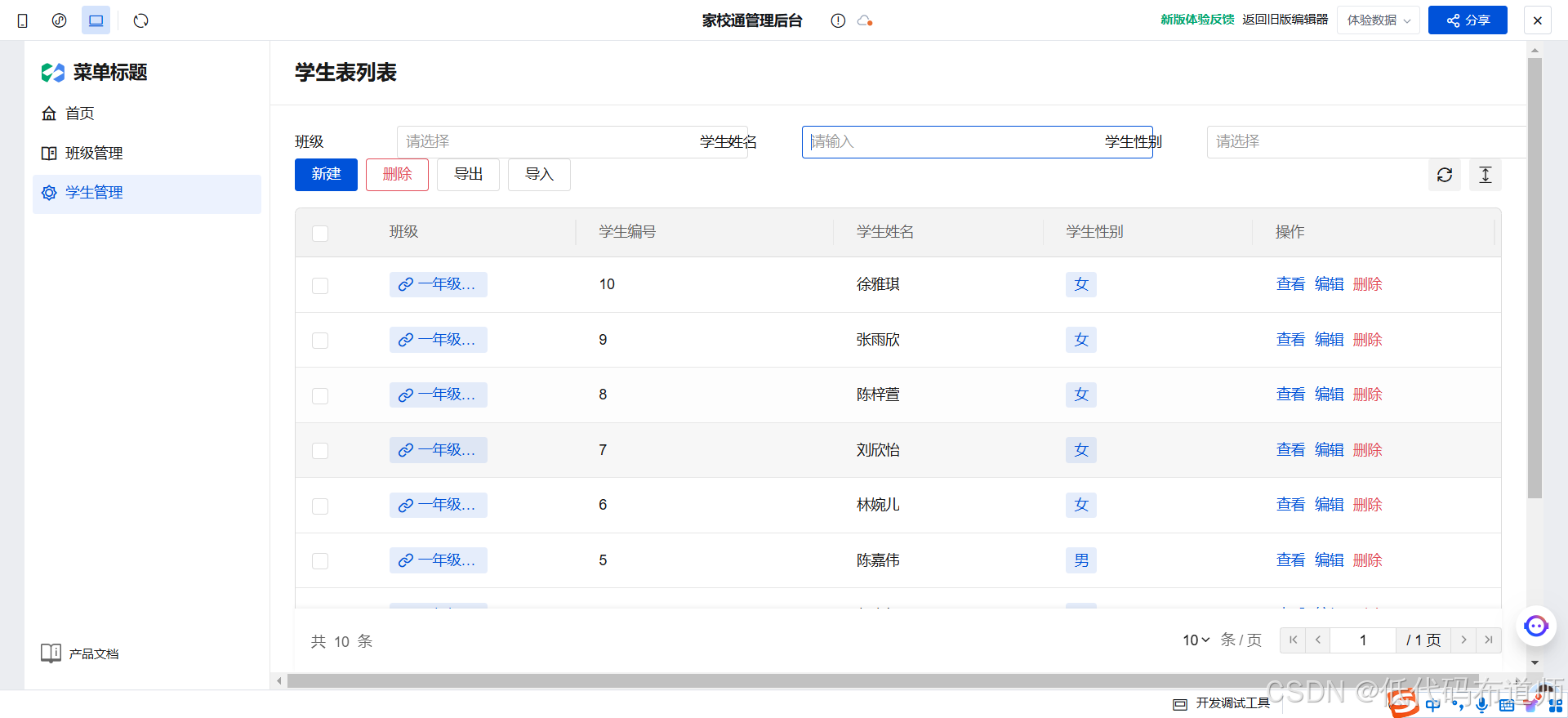Open 开发调试工具 at the bottom

point(1222,703)
